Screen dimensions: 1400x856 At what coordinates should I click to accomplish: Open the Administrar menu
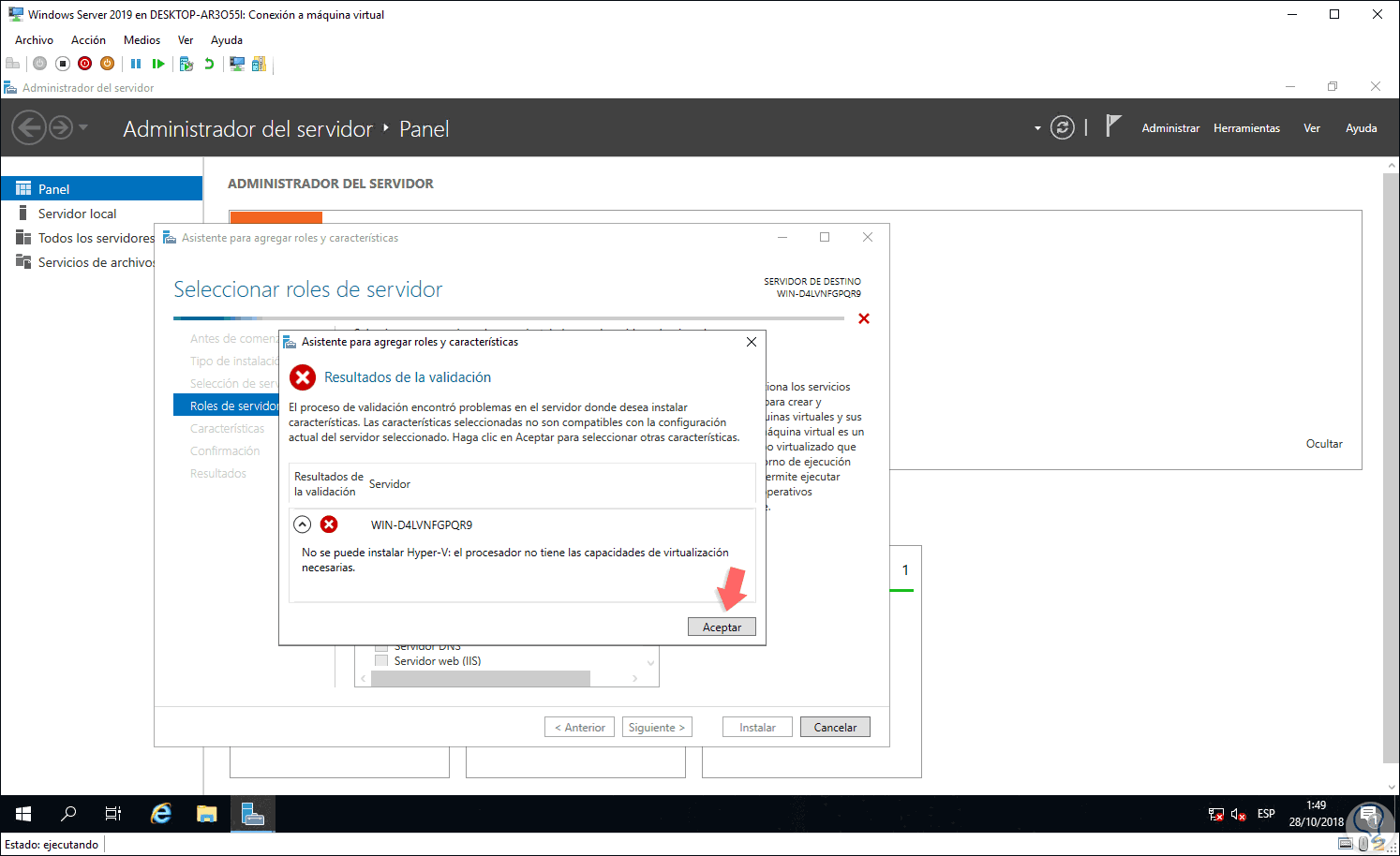pos(1170,128)
